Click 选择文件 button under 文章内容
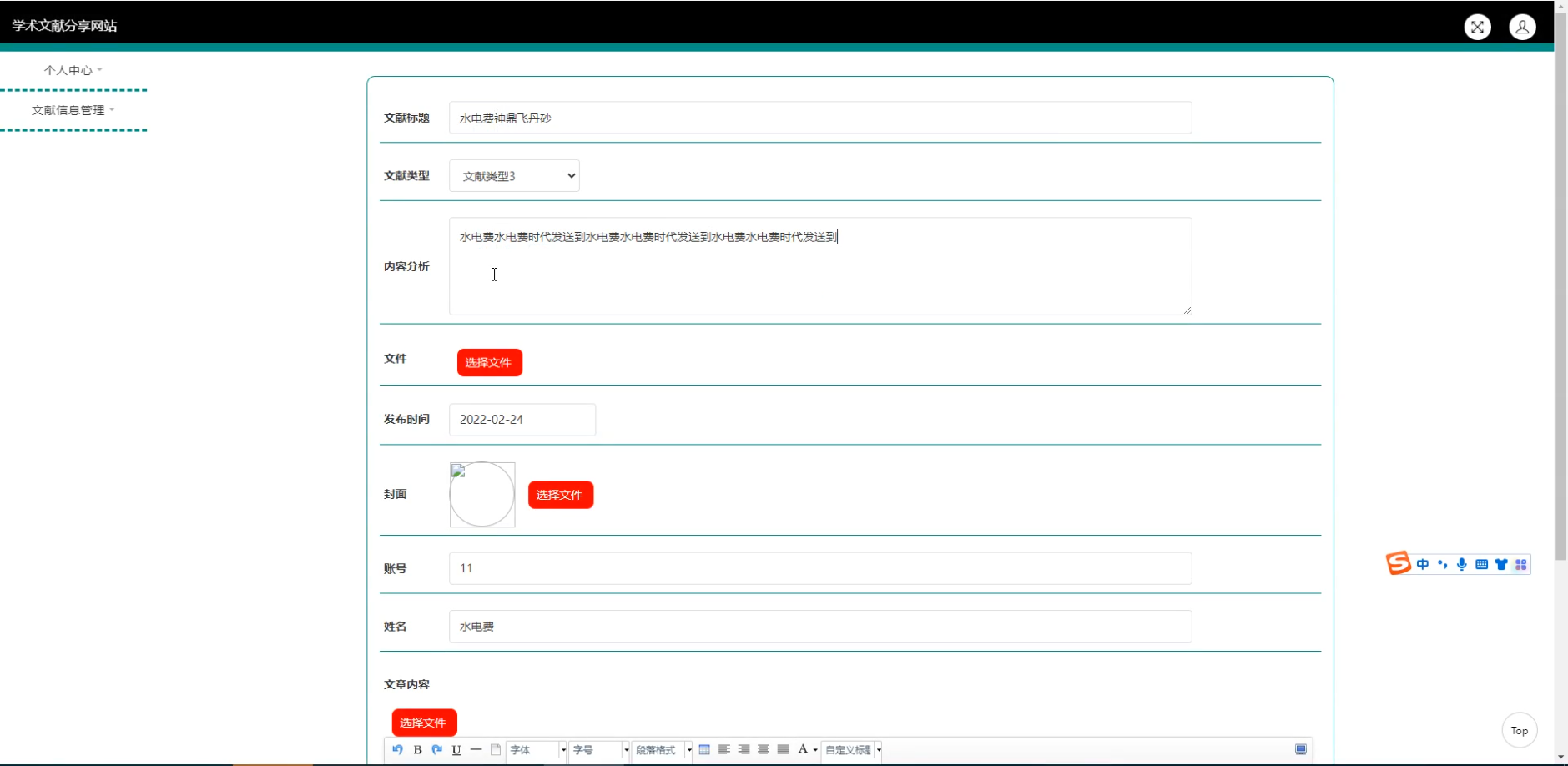The height and width of the screenshot is (766, 1568). pos(424,723)
